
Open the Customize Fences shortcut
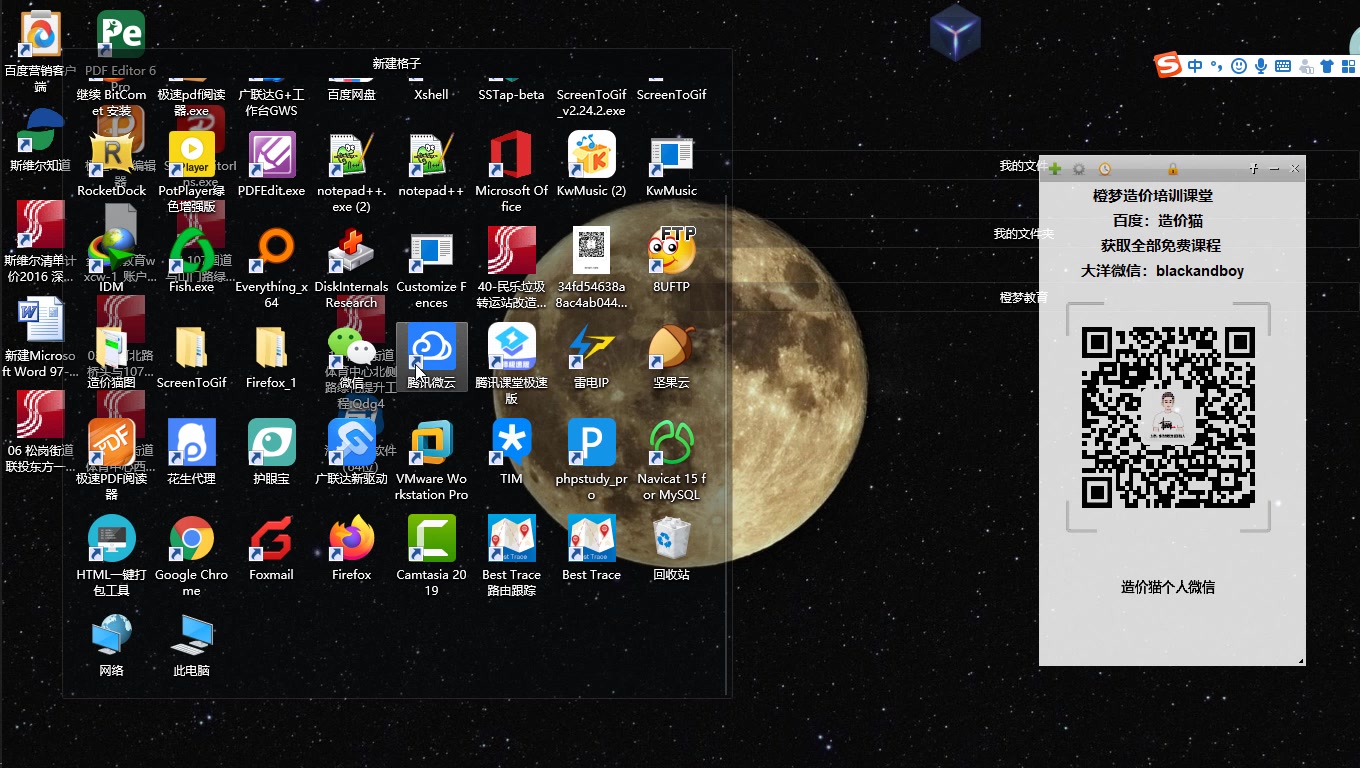tap(432, 268)
